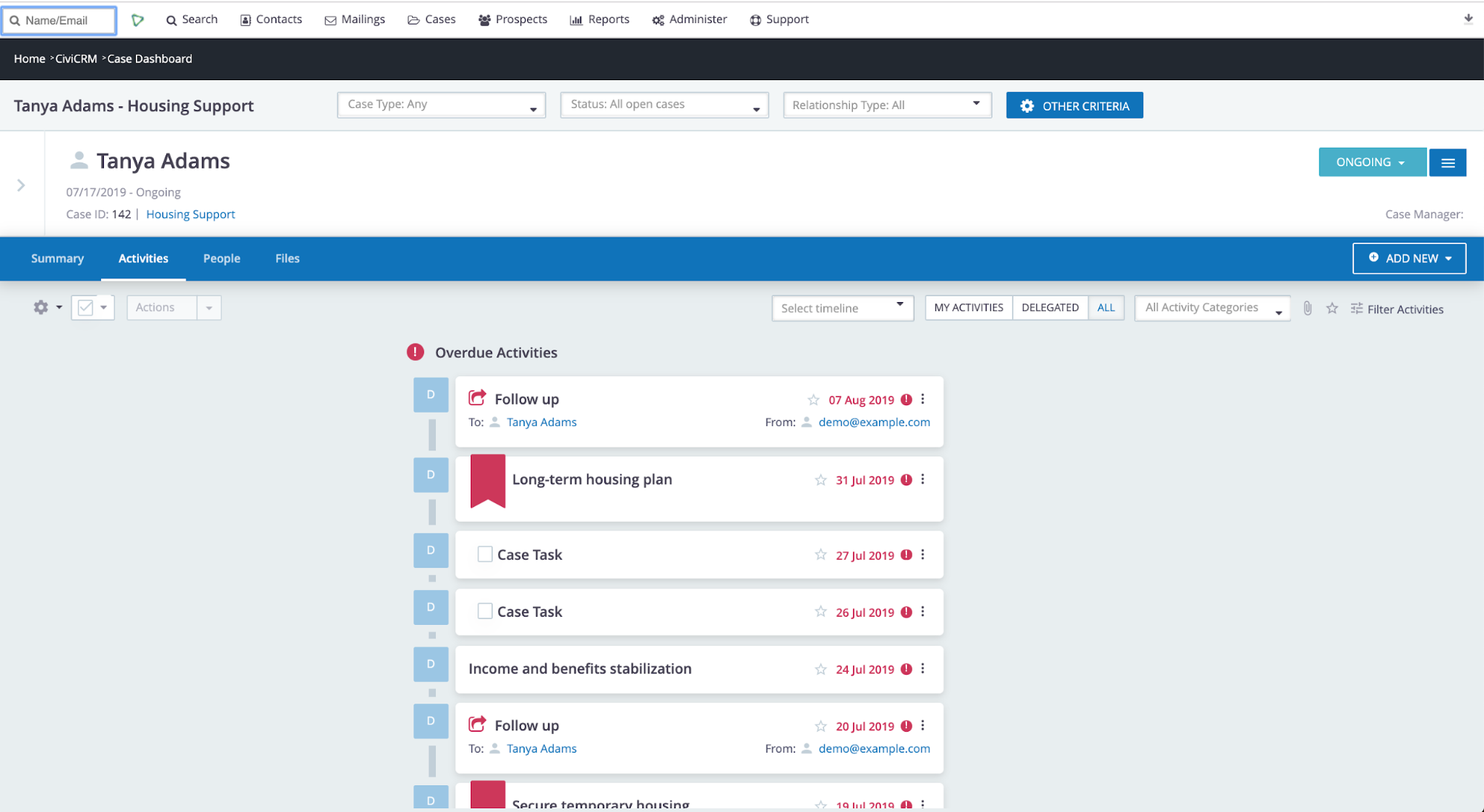Image resolution: width=1484 pixels, height=812 pixels.
Task: Click the green CiviCRM logo icon
Action: (x=137, y=20)
